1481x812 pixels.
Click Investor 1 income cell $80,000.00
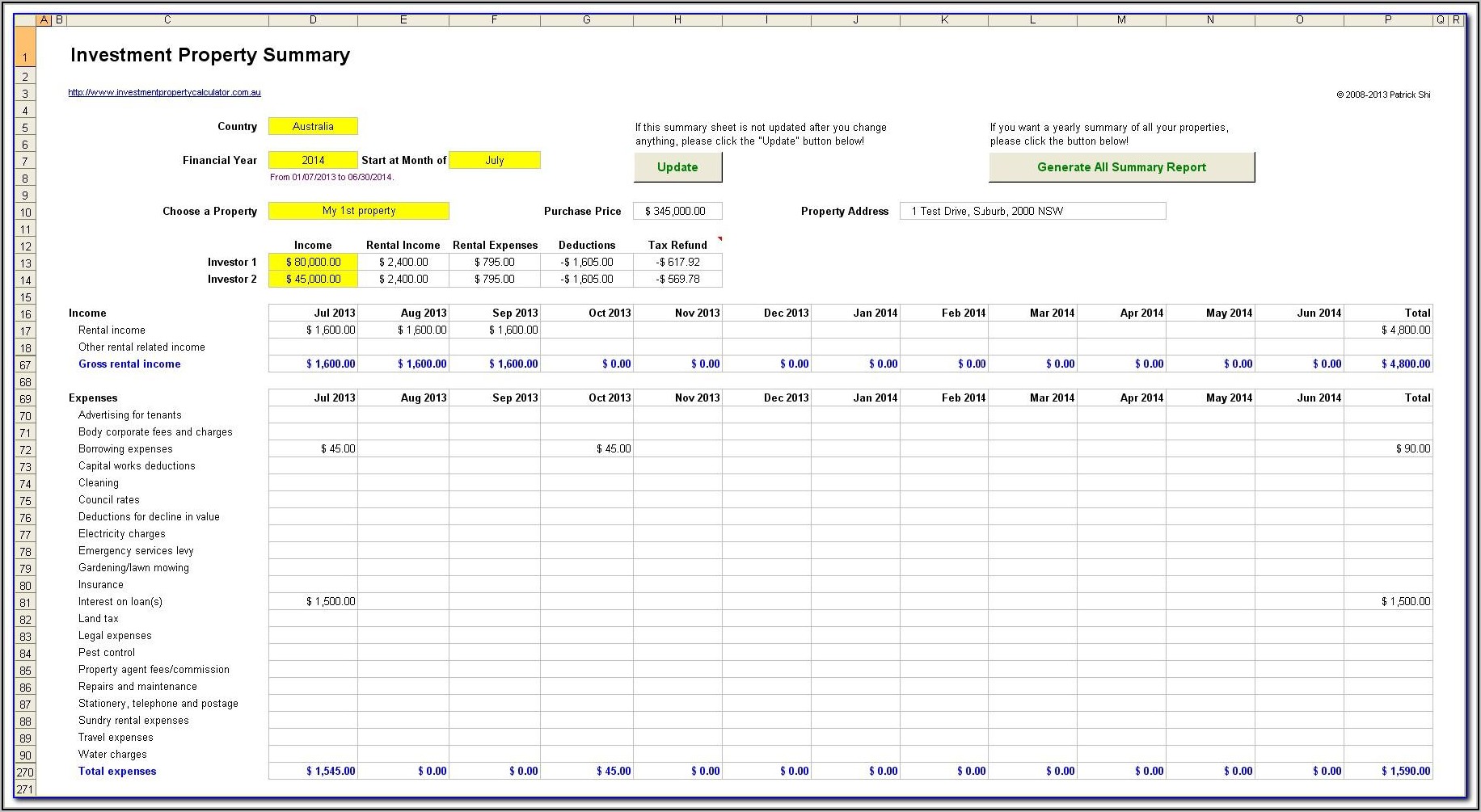pos(313,263)
